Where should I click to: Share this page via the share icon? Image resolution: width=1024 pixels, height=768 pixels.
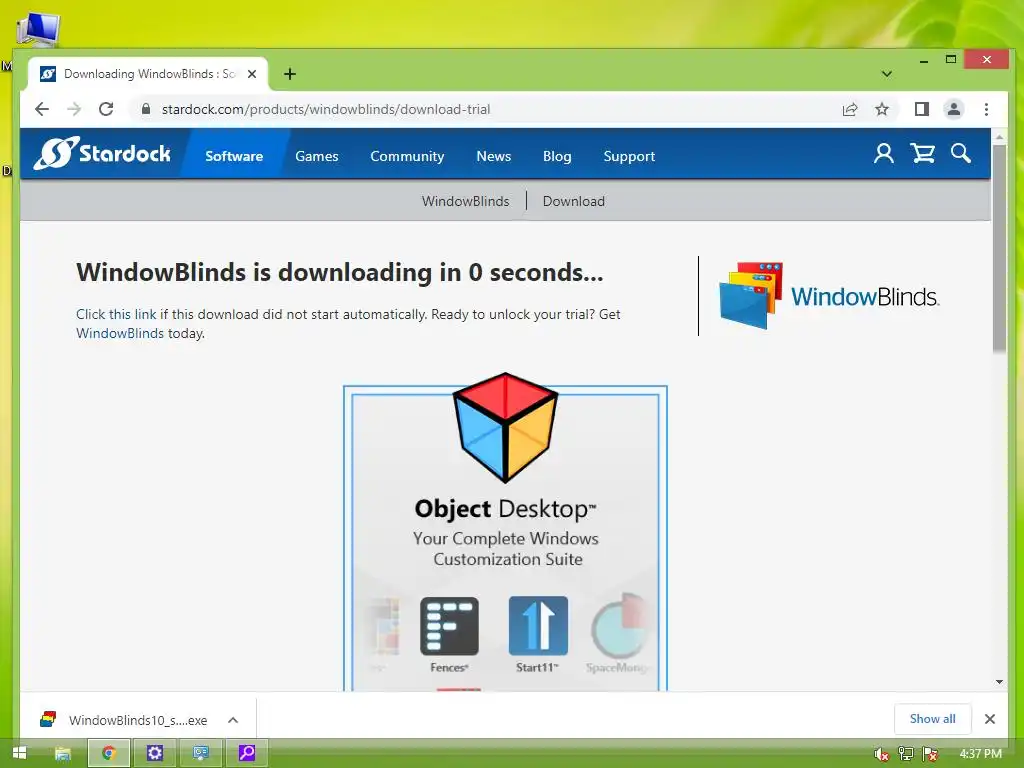[x=850, y=109]
